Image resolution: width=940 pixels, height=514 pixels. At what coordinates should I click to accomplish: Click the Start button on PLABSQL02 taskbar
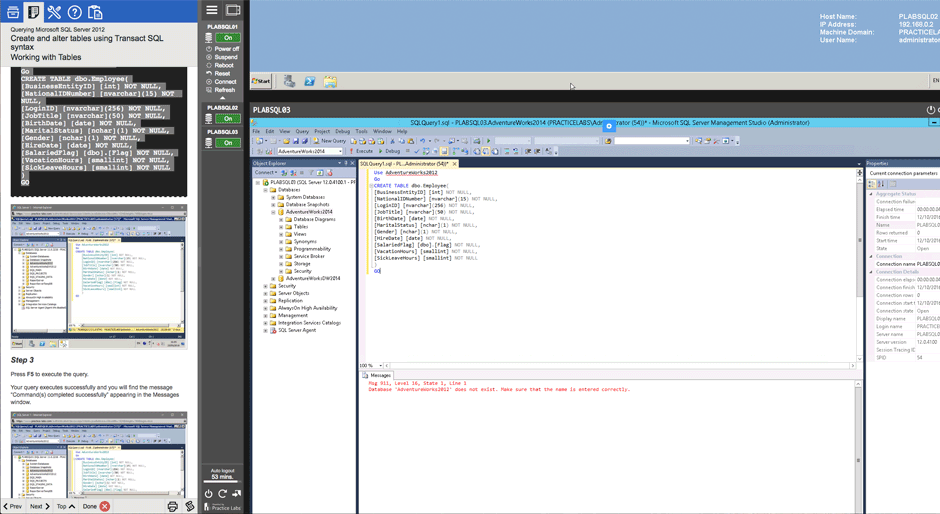(261, 81)
